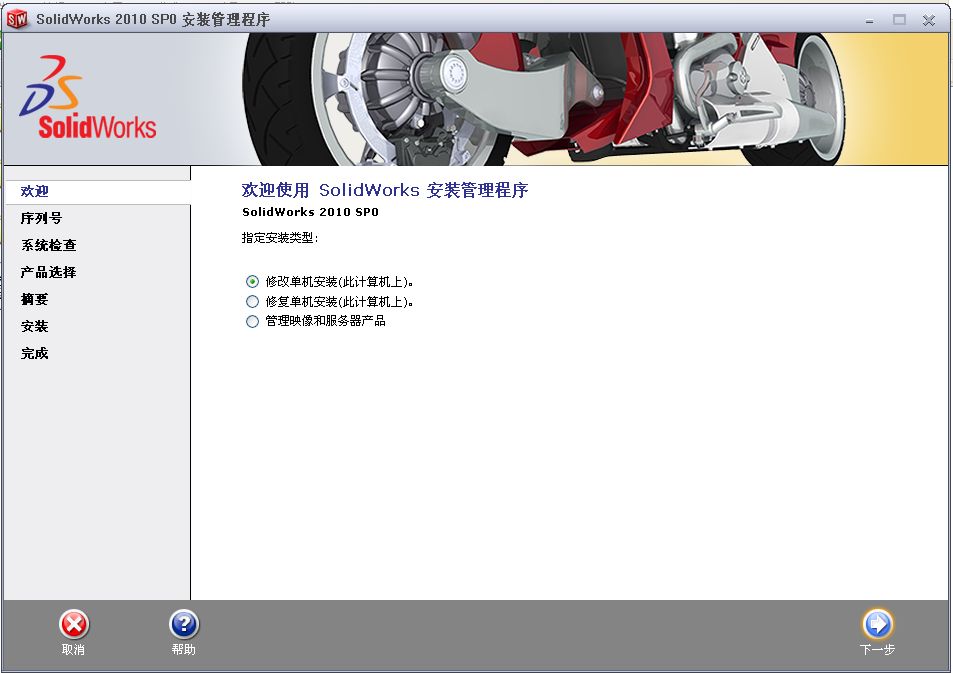
Task: Close the installation manager window
Action: (929, 20)
